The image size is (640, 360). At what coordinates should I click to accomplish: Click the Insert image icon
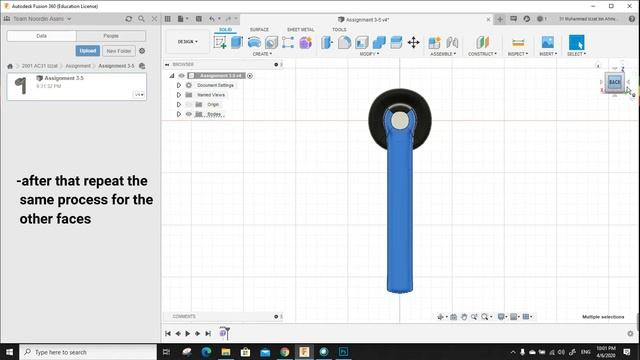click(x=548, y=42)
